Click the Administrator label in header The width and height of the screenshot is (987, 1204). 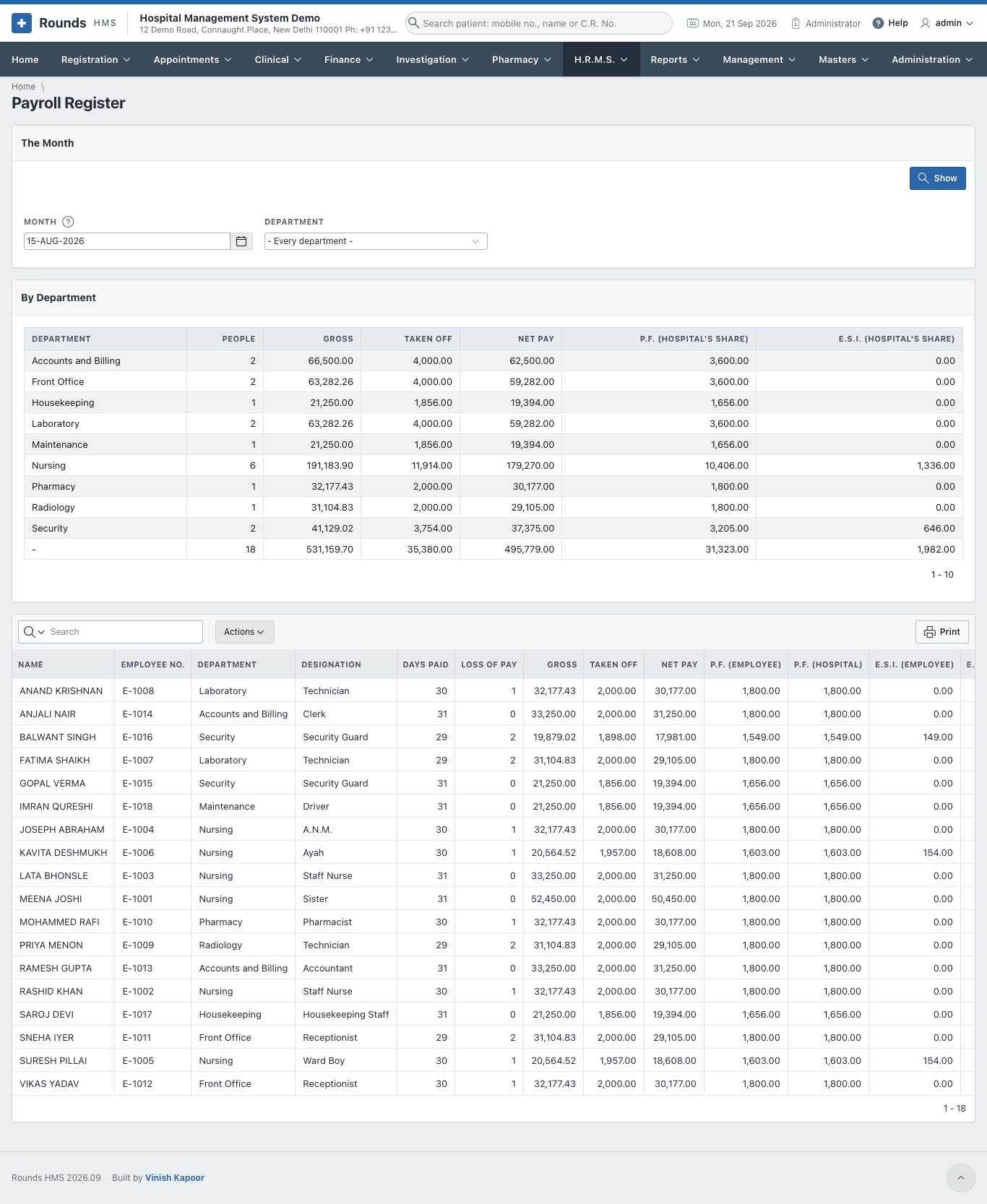833,23
